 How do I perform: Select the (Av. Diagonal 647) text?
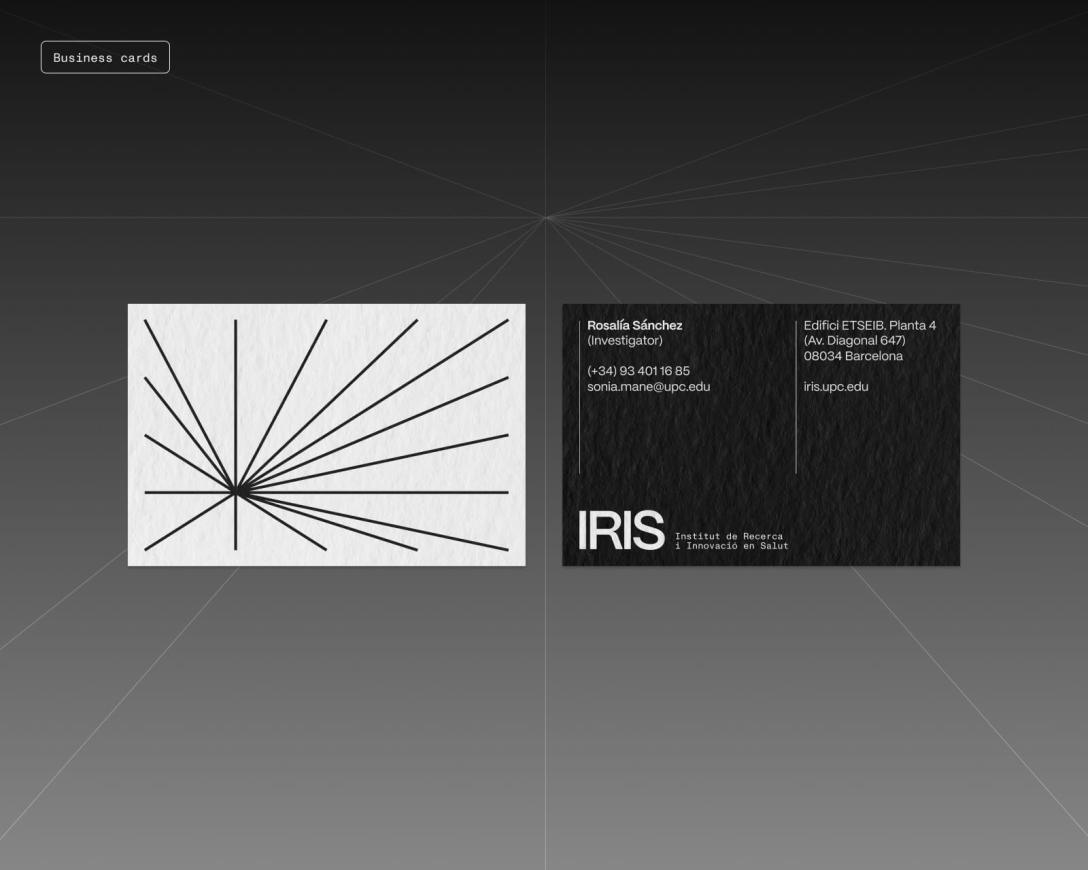click(854, 341)
